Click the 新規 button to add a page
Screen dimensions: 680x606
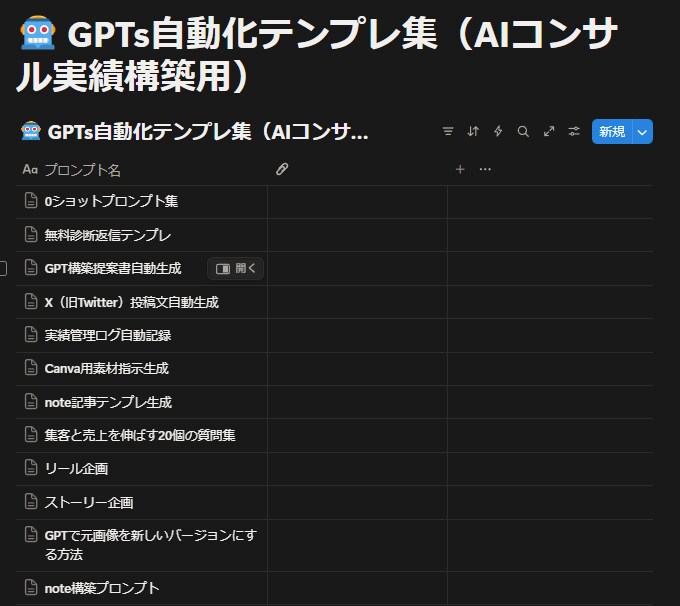click(612, 131)
